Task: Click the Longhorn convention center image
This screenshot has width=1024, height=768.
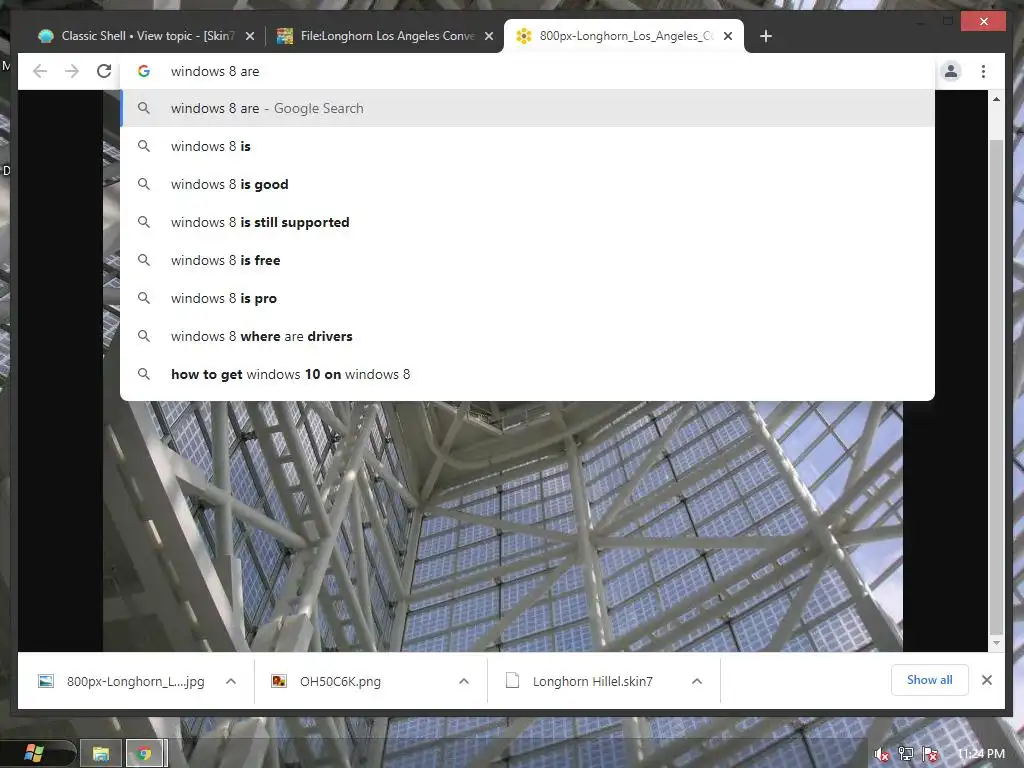Action: tap(503, 526)
